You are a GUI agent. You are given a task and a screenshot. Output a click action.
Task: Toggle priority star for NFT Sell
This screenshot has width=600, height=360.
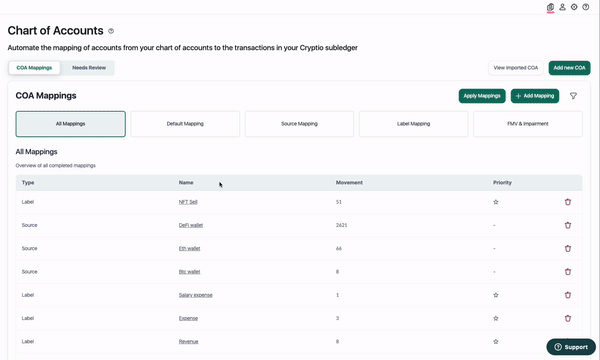(x=496, y=202)
